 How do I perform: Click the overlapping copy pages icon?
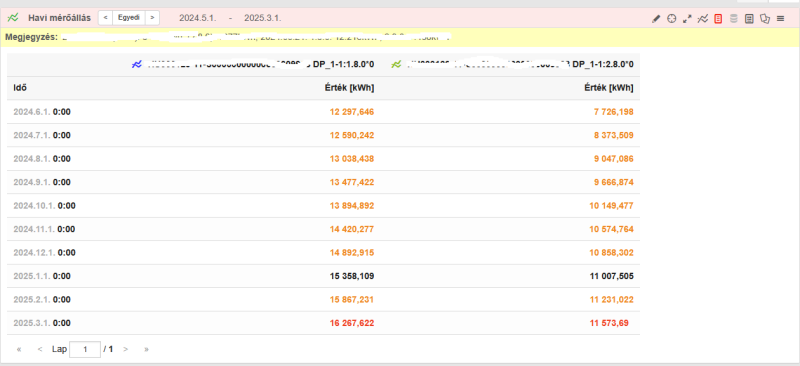(764, 19)
